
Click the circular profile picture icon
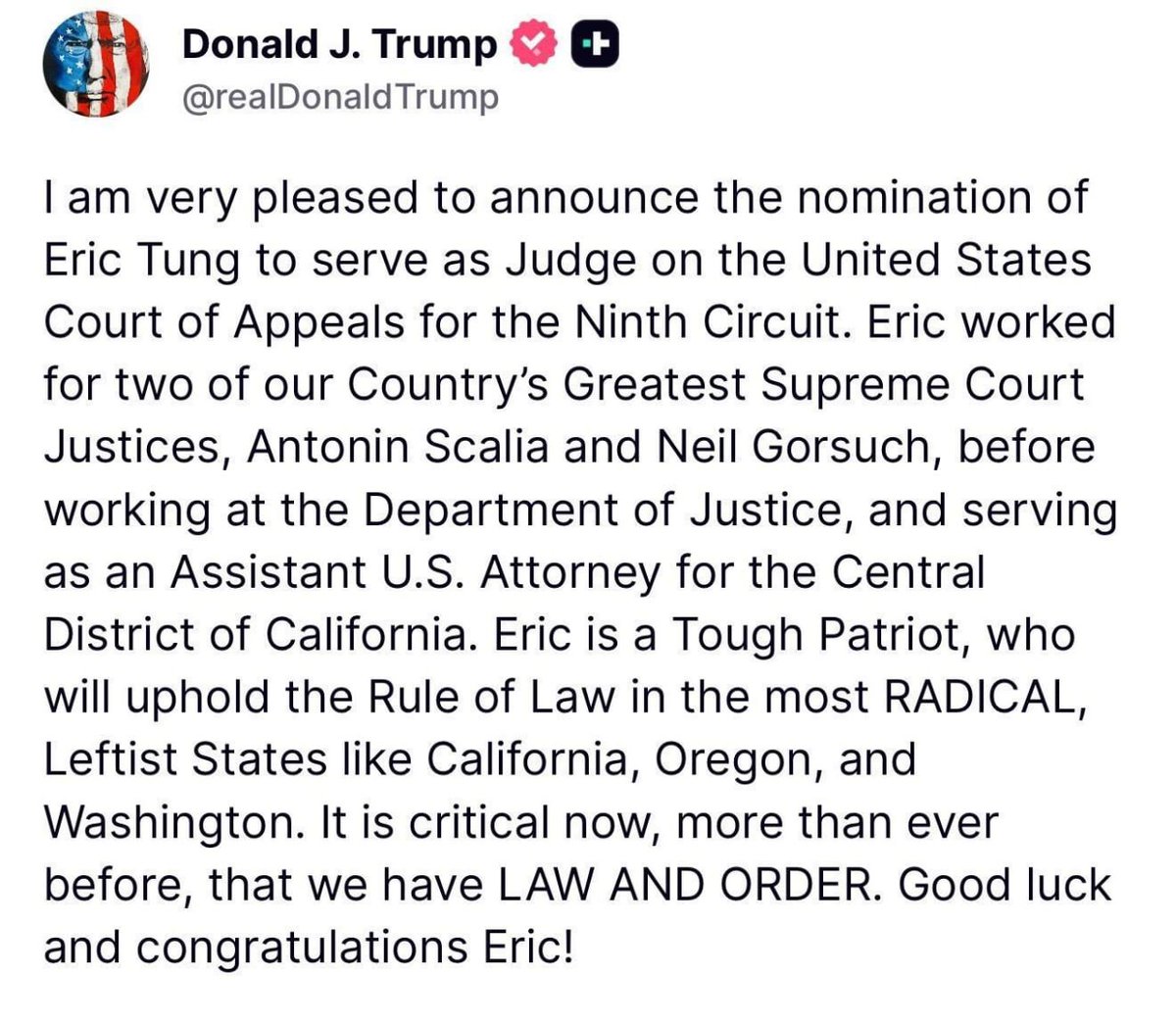(95, 69)
